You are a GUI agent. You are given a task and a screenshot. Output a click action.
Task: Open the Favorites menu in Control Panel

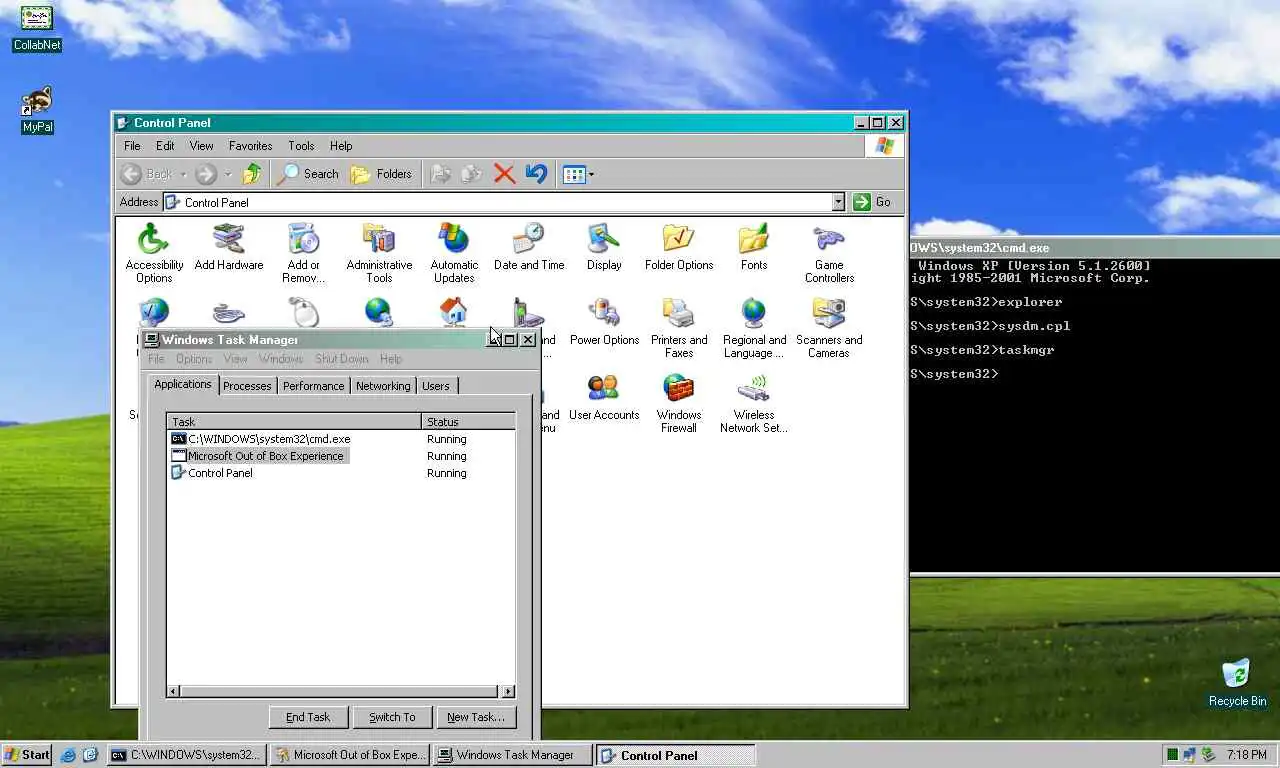(x=250, y=146)
